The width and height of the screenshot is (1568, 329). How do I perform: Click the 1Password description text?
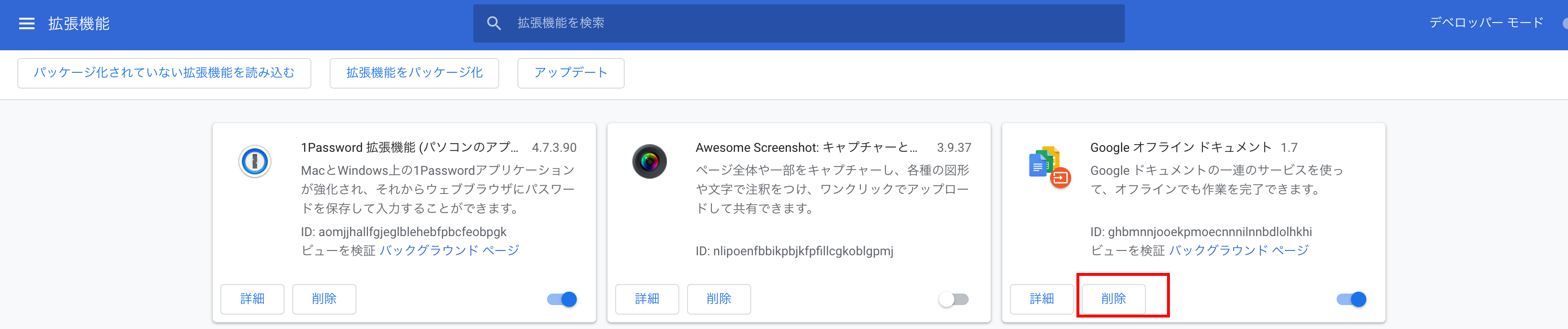coord(438,189)
